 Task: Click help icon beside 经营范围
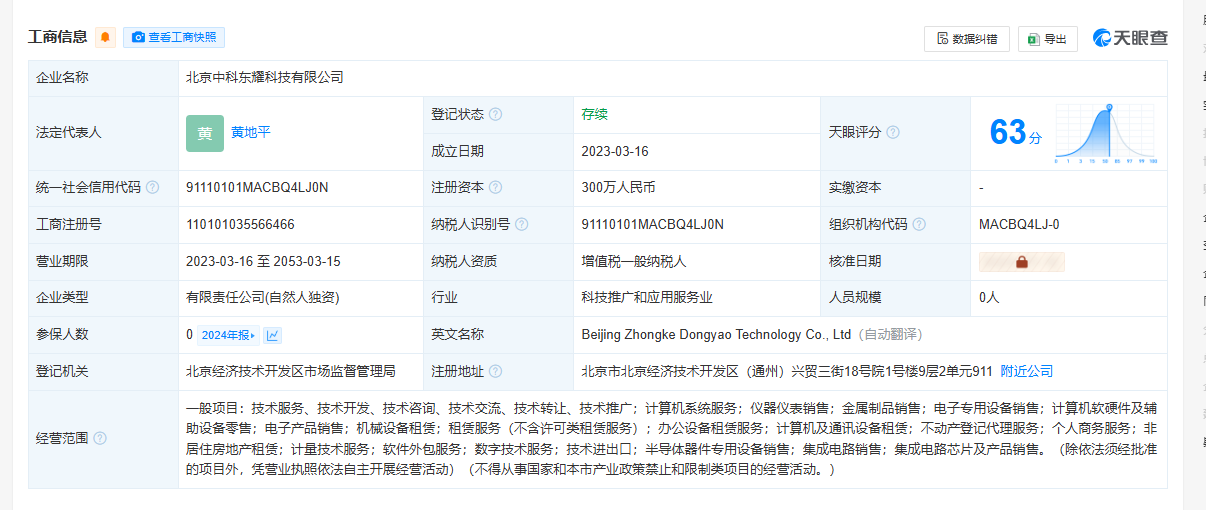[100, 438]
